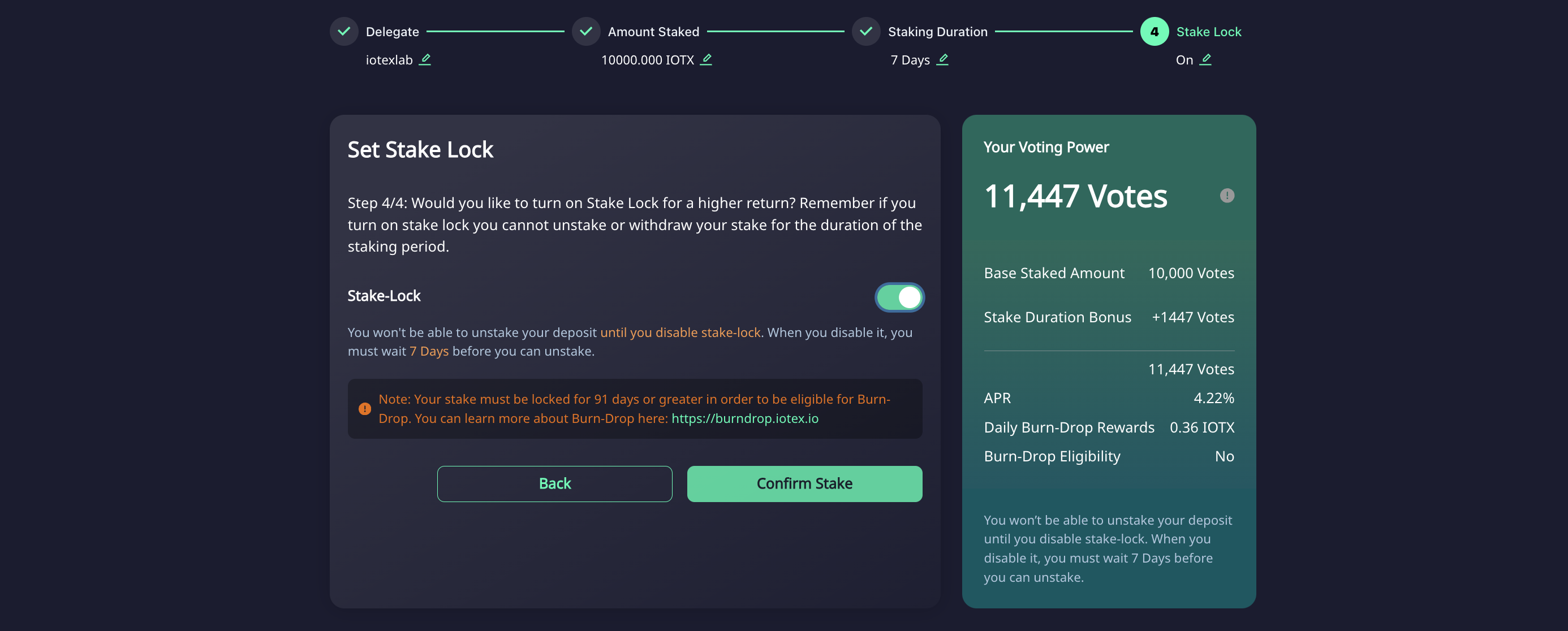Image resolution: width=1568 pixels, height=631 pixels.
Task: Click the Amount Staked checkmark icon
Action: tap(586, 31)
